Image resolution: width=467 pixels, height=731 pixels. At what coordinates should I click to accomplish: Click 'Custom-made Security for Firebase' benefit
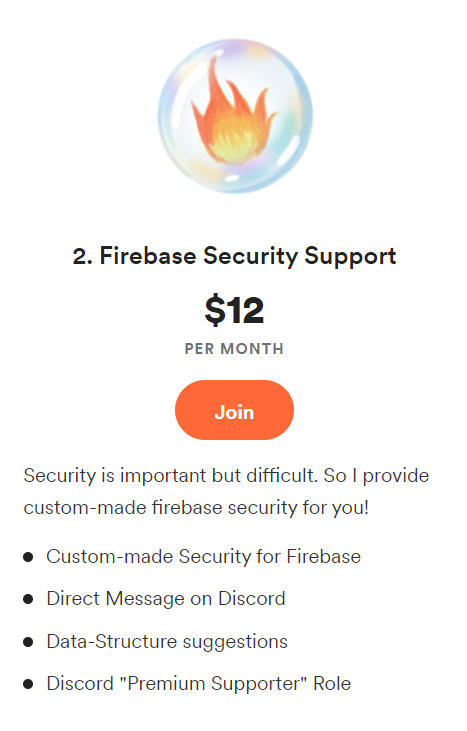point(203,557)
